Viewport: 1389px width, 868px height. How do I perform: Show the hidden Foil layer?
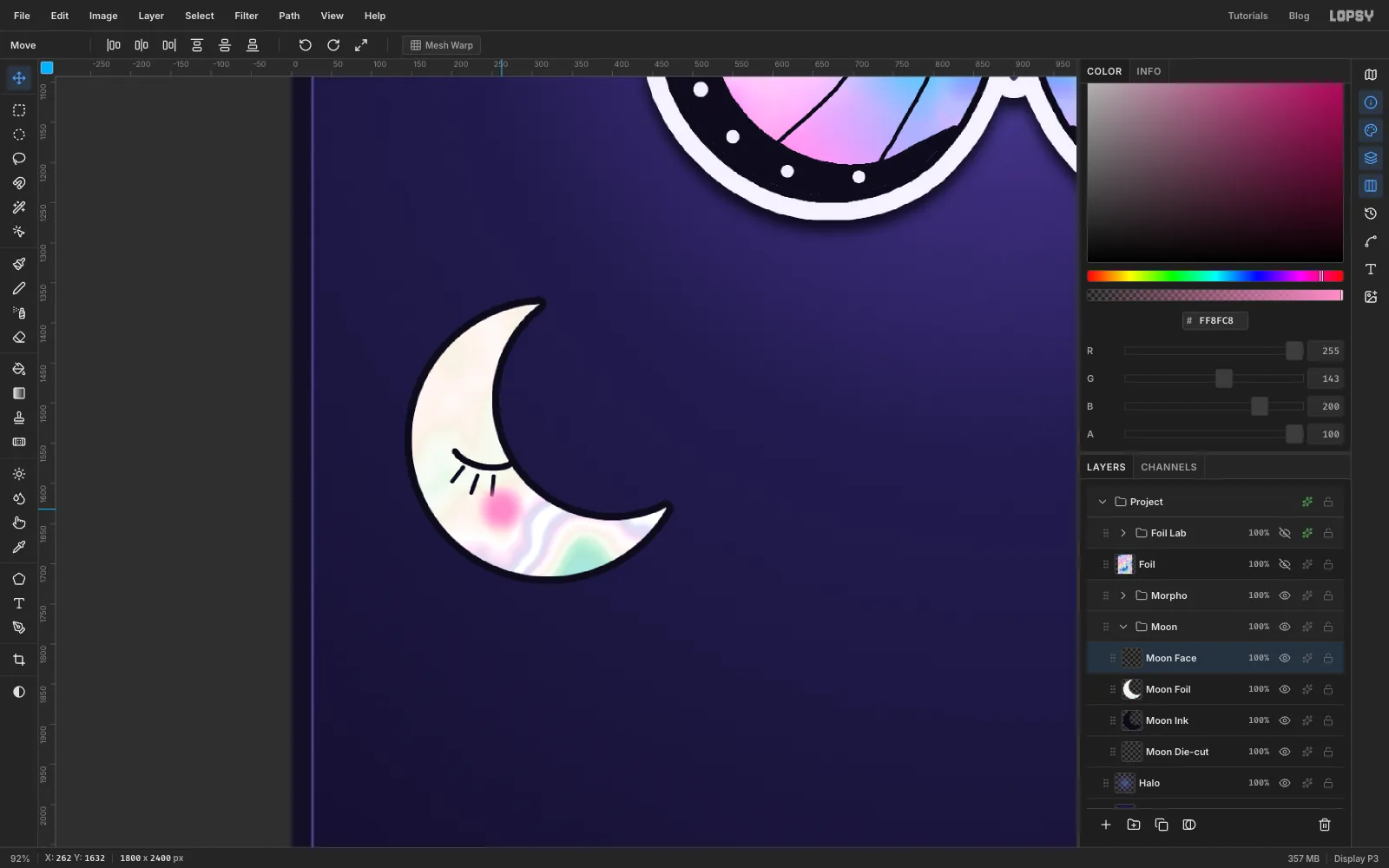tap(1285, 564)
